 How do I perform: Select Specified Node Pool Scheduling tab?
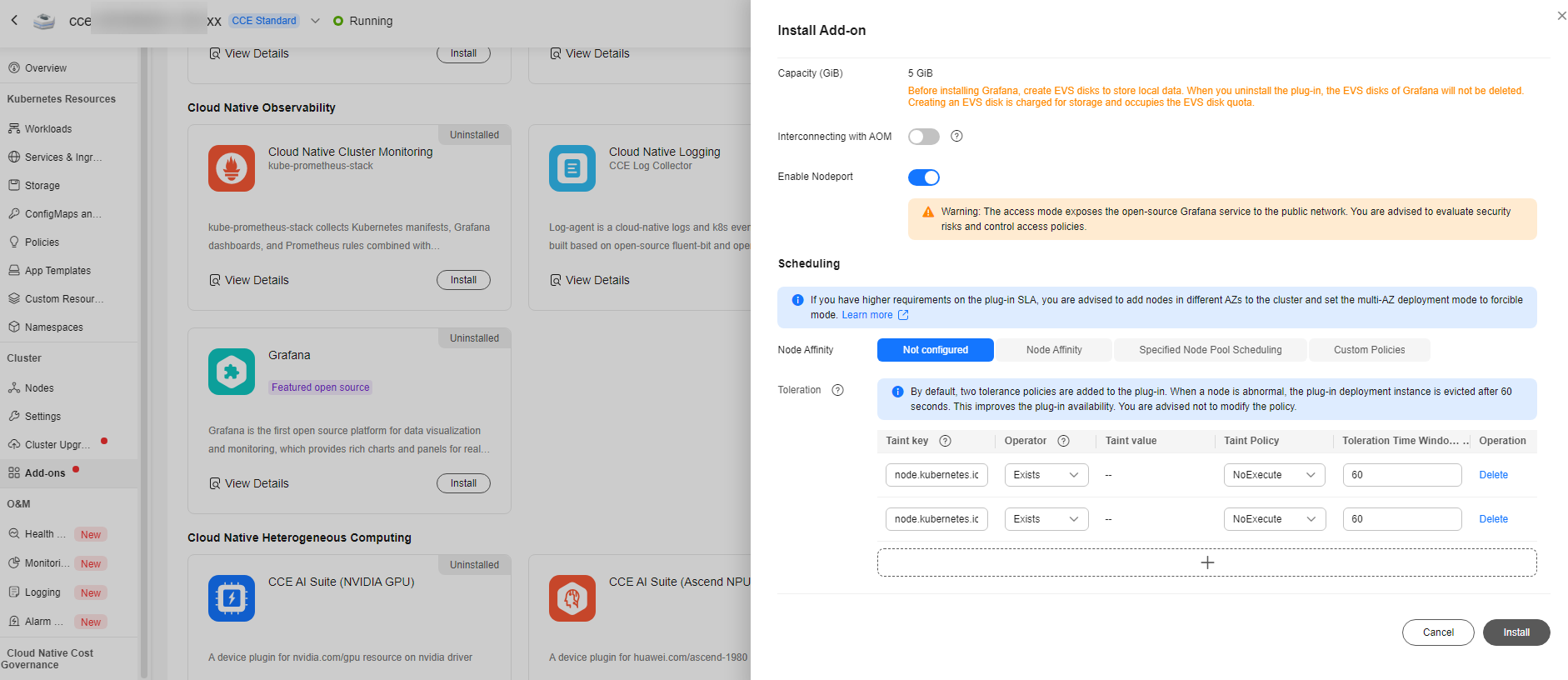point(1210,350)
